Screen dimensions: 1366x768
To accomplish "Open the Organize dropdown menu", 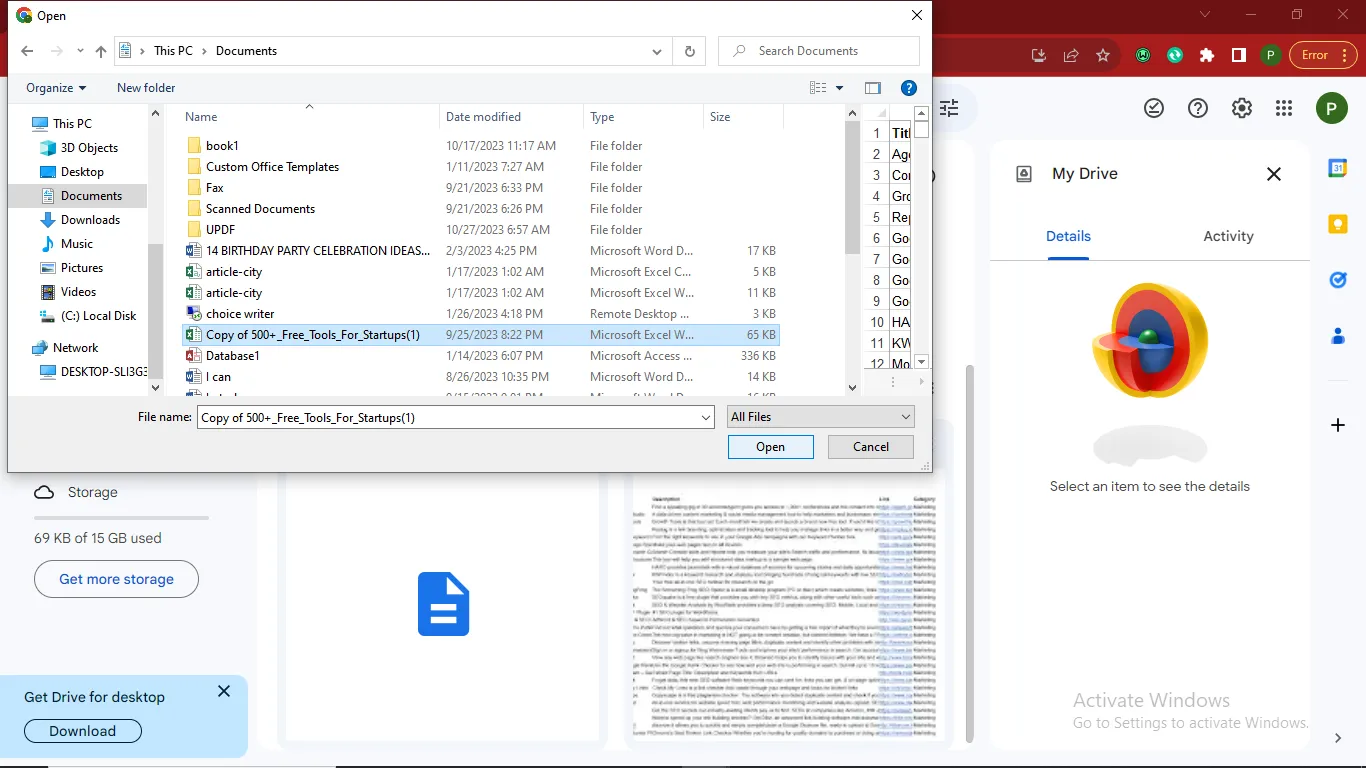I will [55, 88].
